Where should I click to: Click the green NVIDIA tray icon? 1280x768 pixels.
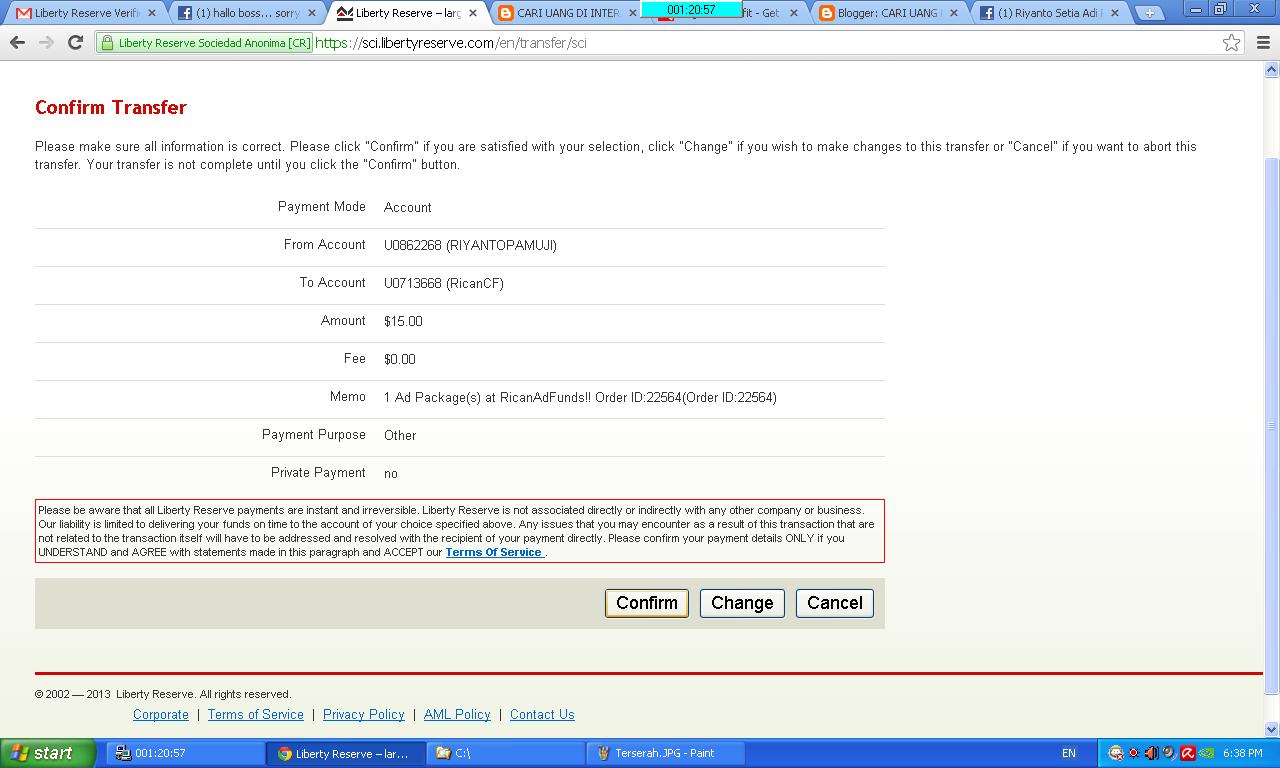click(x=1207, y=753)
